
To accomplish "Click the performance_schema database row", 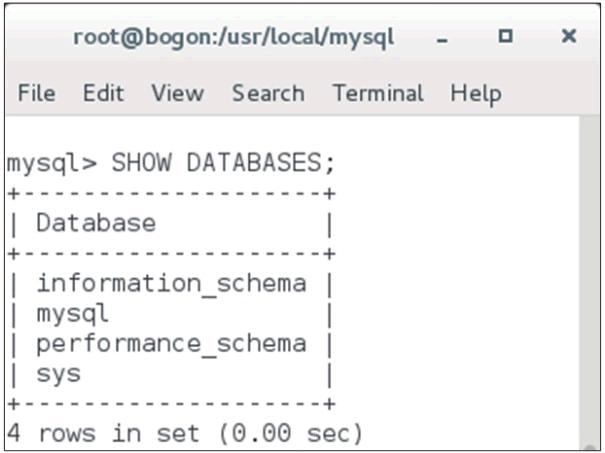I will pyautogui.click(x=171, y=344).
